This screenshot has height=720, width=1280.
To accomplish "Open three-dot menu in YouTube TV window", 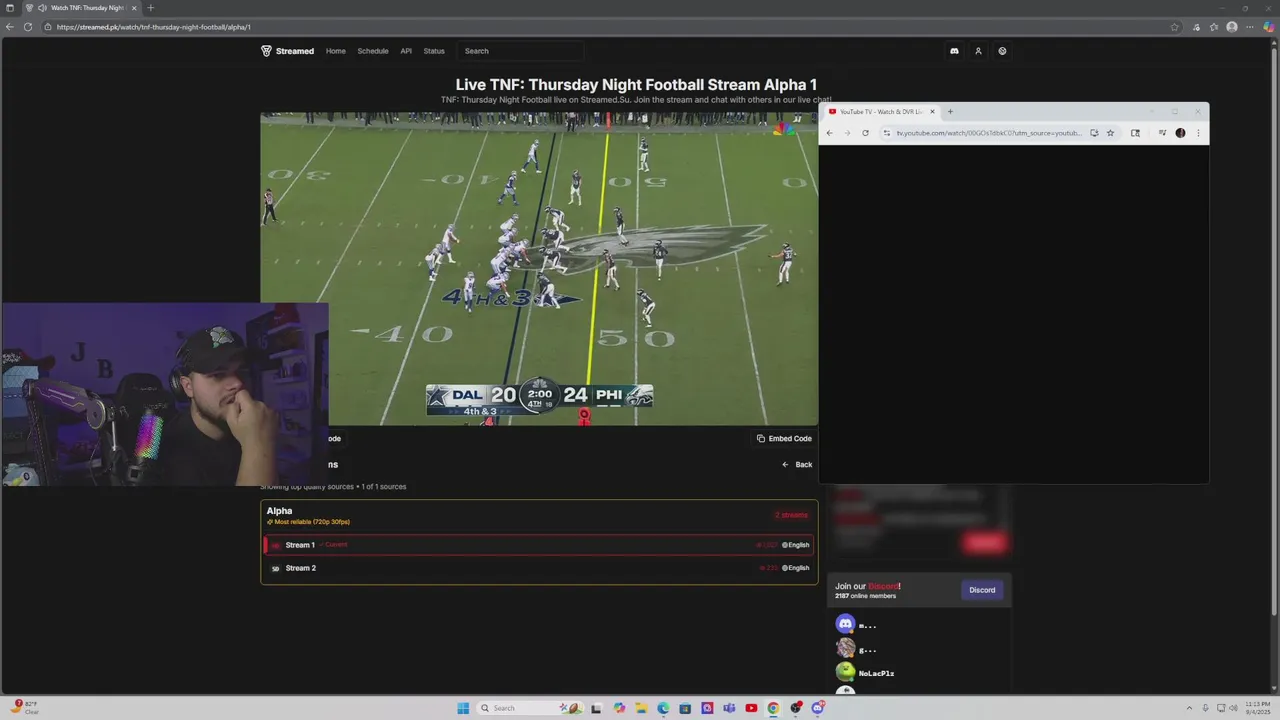I will (x=1198, y=133).
